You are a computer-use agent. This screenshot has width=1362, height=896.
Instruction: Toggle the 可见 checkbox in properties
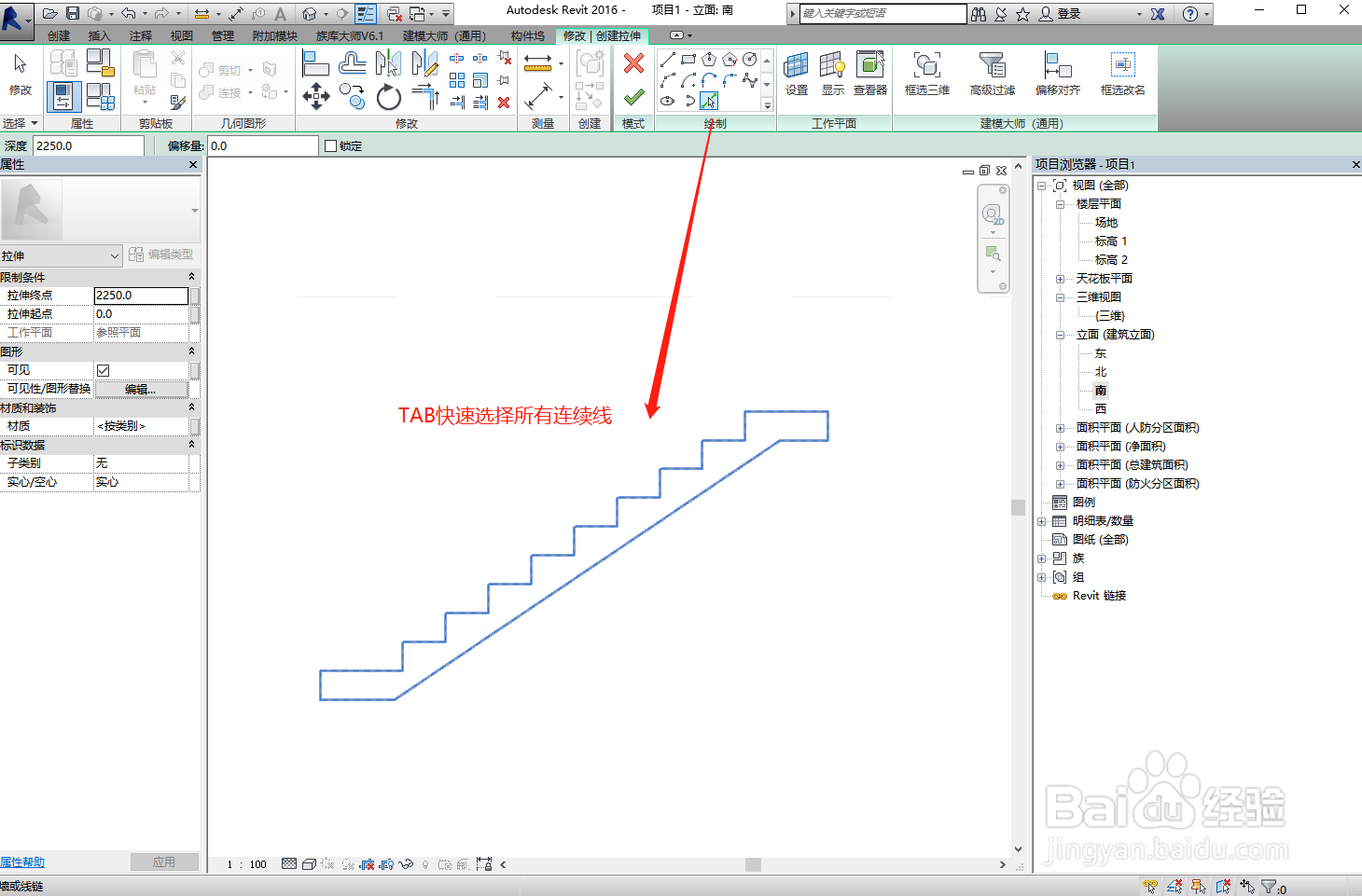pos(104,370)
